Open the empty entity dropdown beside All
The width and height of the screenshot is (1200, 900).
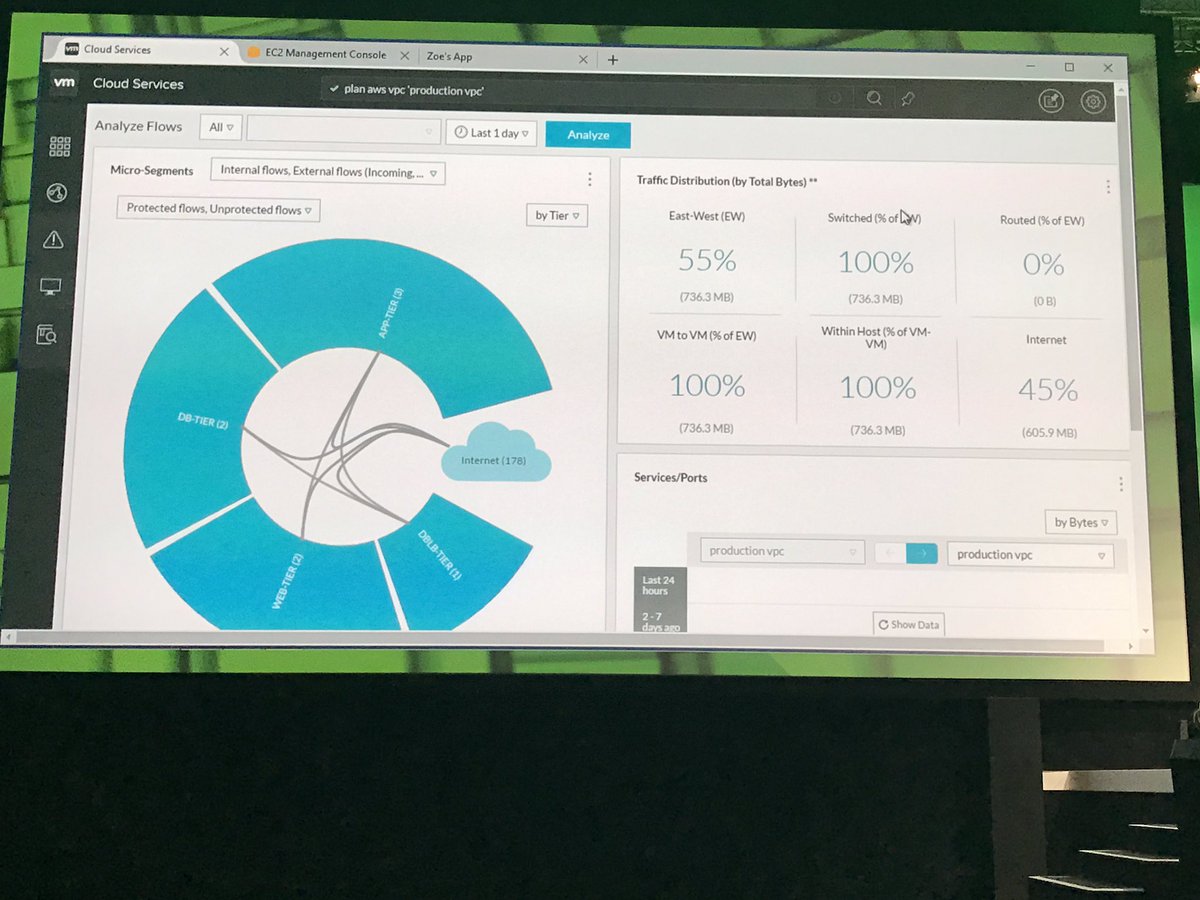[x=344, y=130]
